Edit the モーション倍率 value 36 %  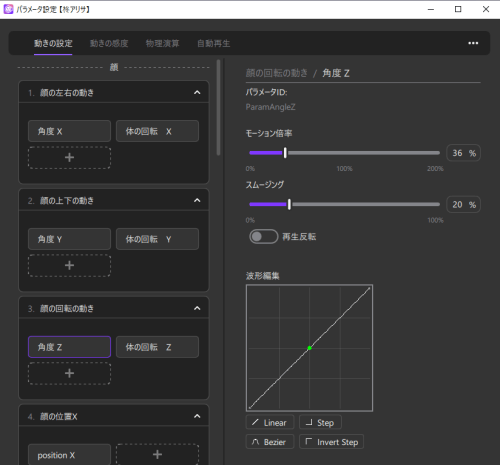point(463,153)
